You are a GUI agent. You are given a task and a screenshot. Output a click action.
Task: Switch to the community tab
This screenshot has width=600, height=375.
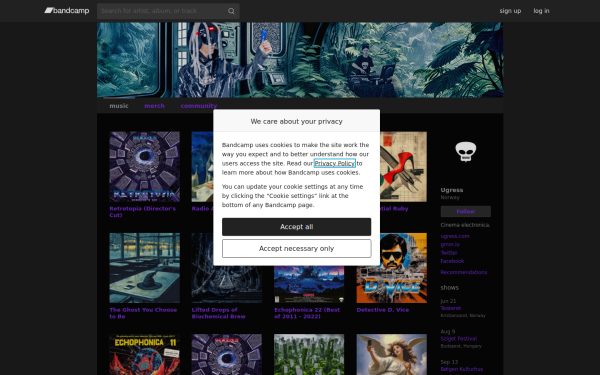(199, 106)
